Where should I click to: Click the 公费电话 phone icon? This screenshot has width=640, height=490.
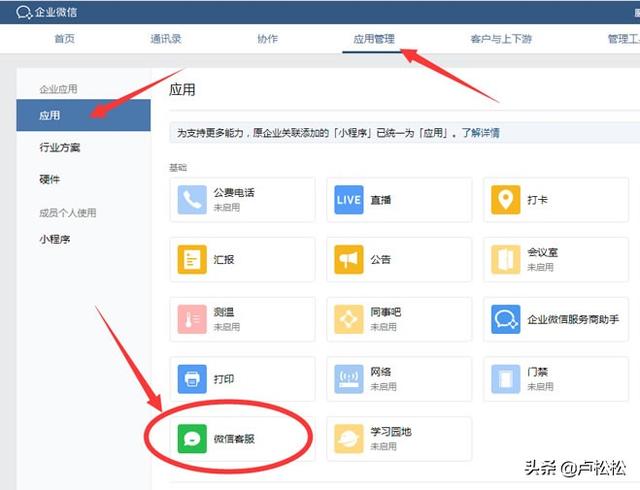click(192, 200)
